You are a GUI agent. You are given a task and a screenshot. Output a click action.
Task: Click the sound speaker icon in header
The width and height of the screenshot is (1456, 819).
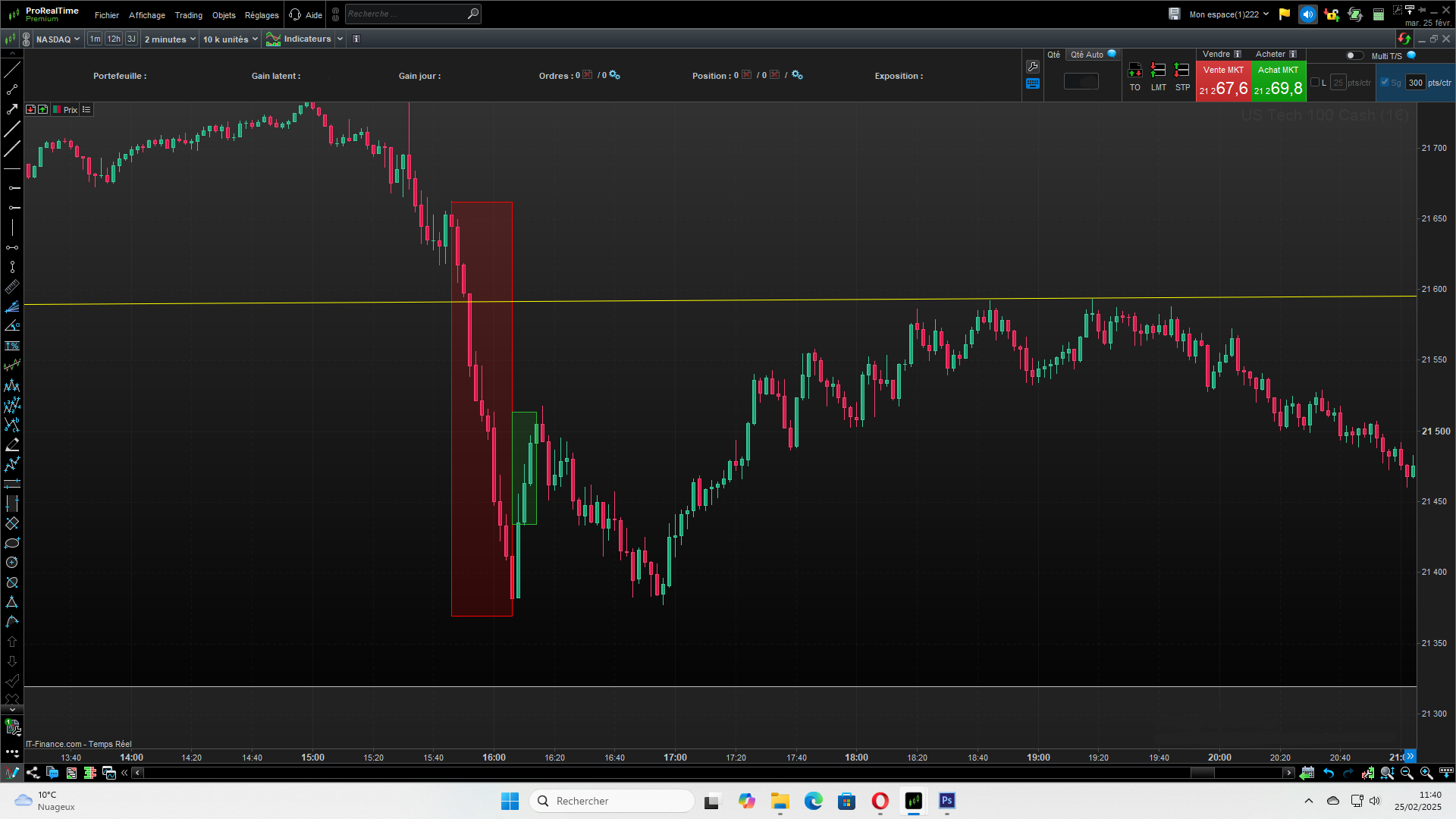1307,14
